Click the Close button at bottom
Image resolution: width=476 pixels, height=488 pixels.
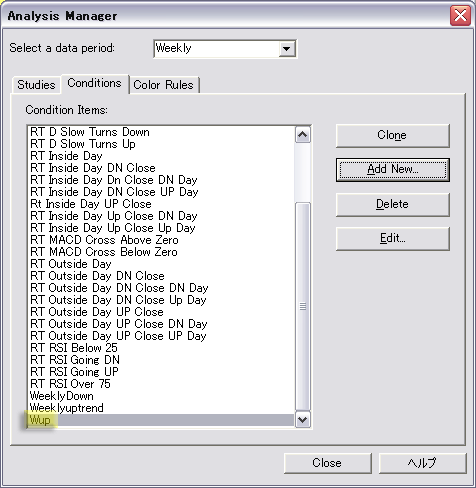point(327,463)
